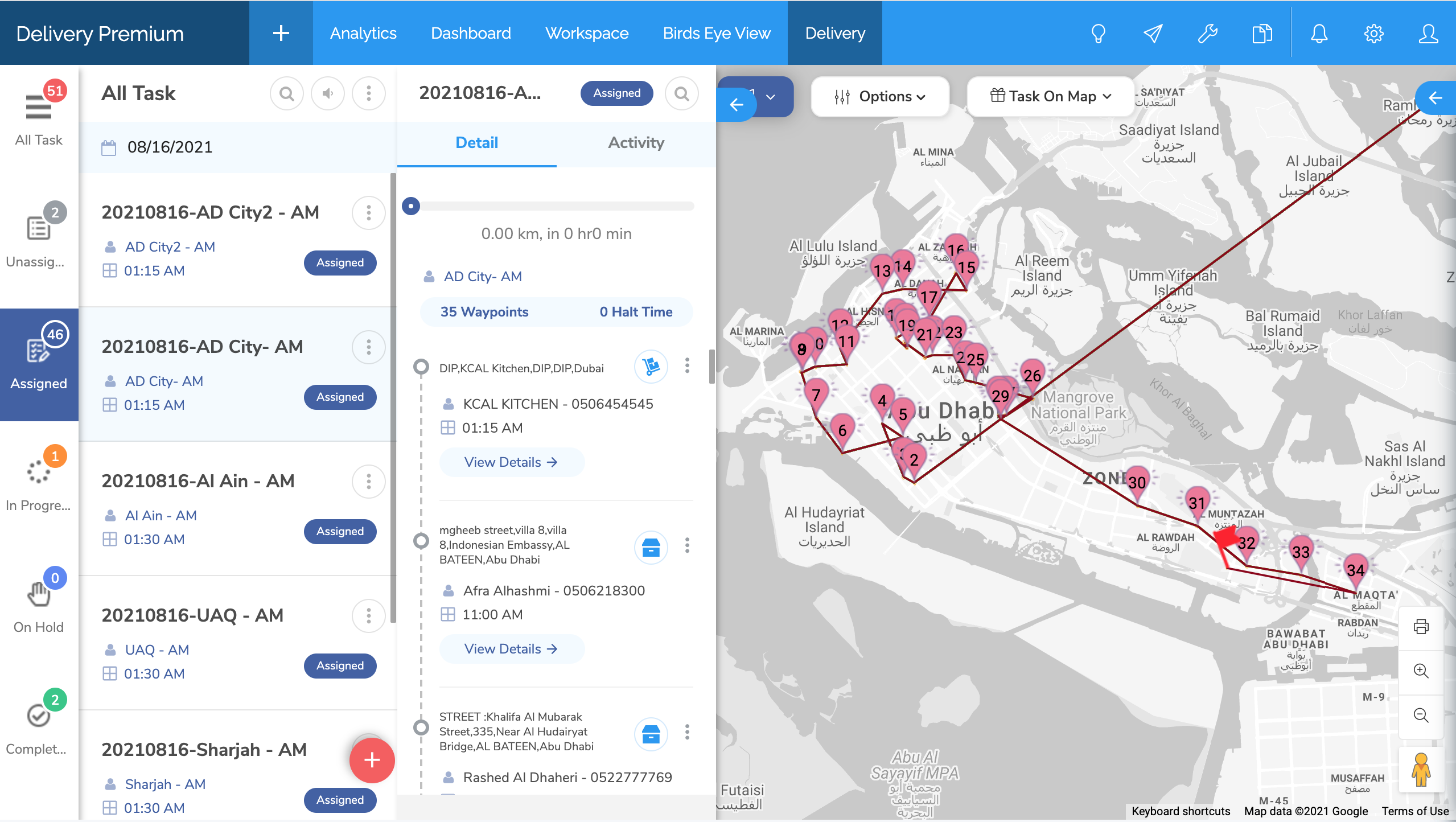
Task: Open All Task panel three-dot menu
Action: 369,93
